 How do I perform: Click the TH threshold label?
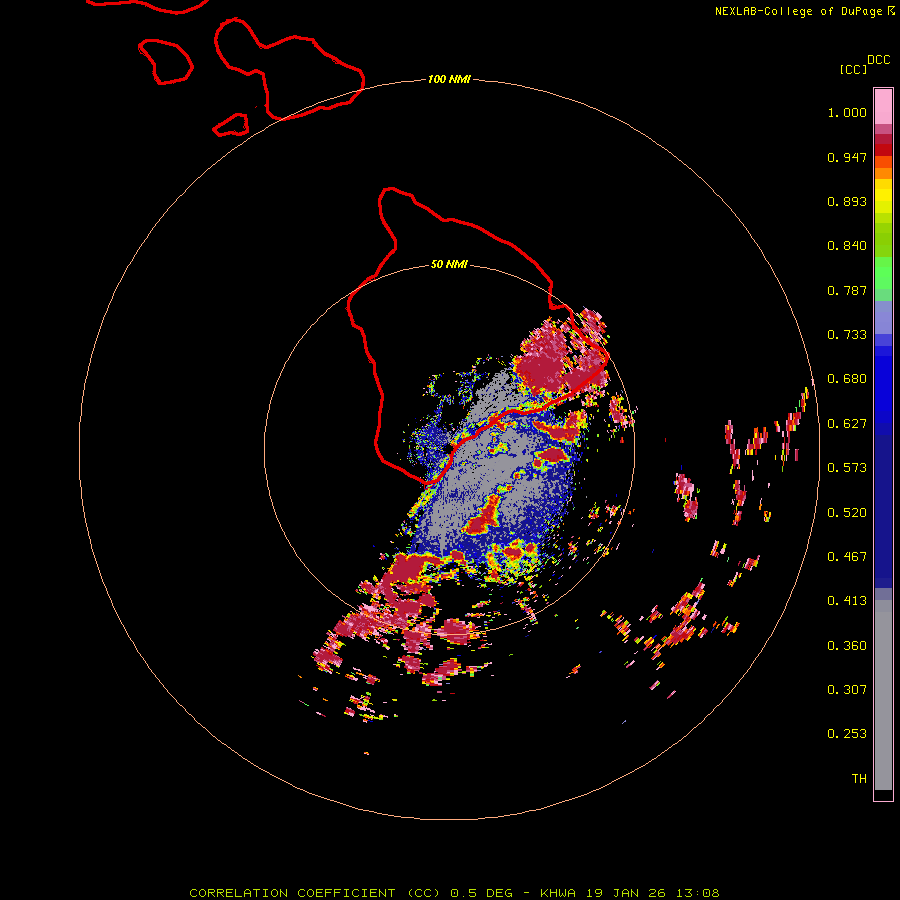859,779
